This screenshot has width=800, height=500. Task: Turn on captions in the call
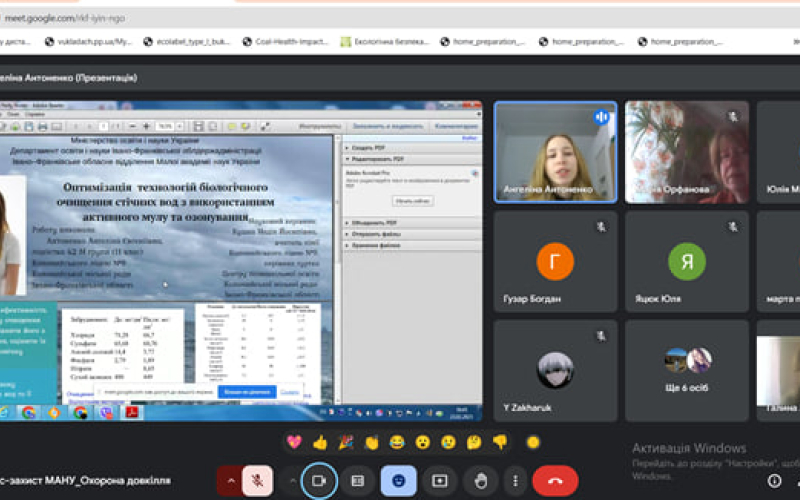[358, 481]
